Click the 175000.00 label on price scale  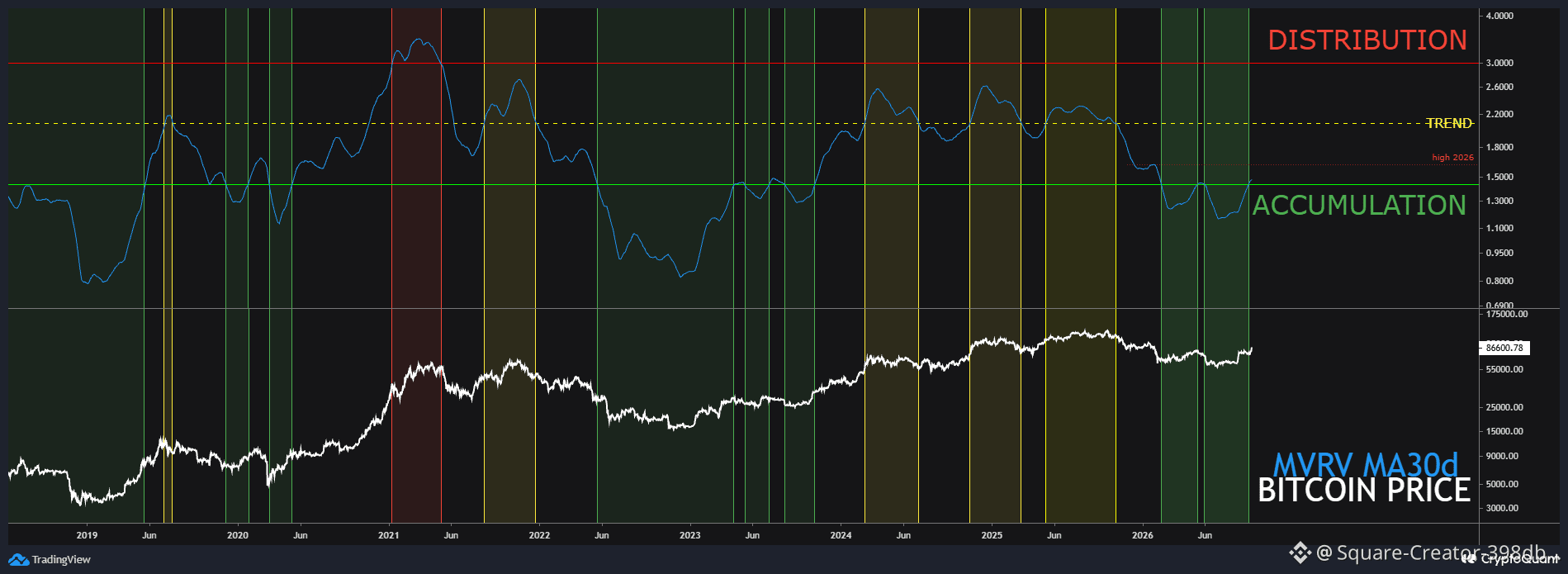(x=1507, y=315)
